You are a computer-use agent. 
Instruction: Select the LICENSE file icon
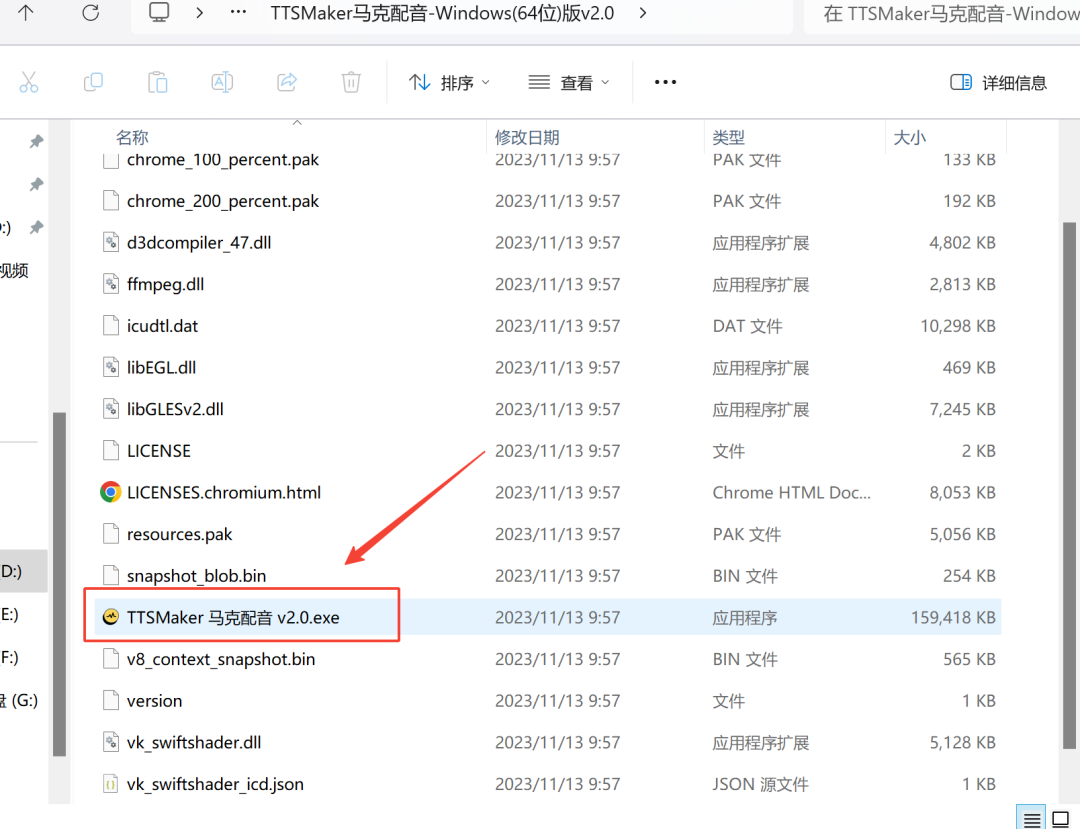pos(110,451)
